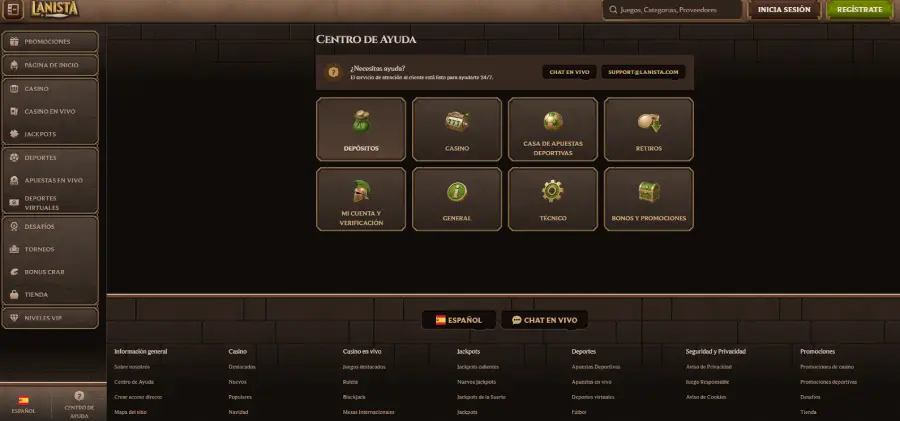This screenshot has height=421, width=900.
Task: Click the green money bag Depósitos icon
Action: [361, 121]
